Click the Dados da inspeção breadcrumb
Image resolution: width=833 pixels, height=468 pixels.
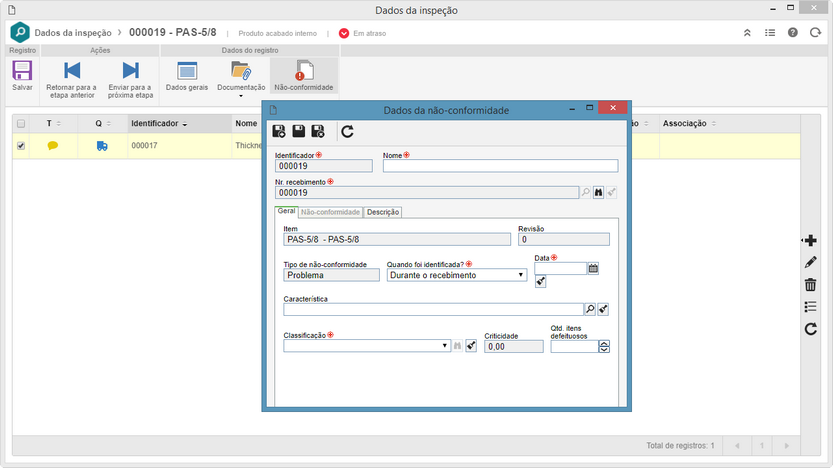click(x=73, y=33)
